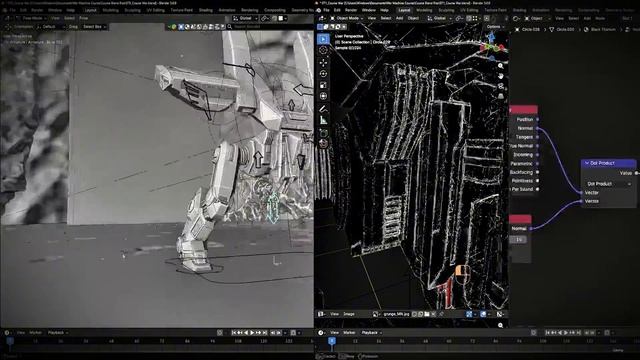Screen dimensions: 640x360
Task: Open the Pose Mode dropdown in left viewport
Action: 31,18
